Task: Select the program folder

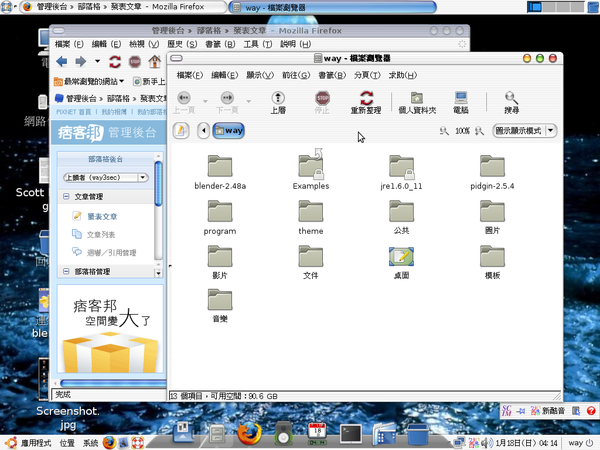Action: [x=220, y=217]
